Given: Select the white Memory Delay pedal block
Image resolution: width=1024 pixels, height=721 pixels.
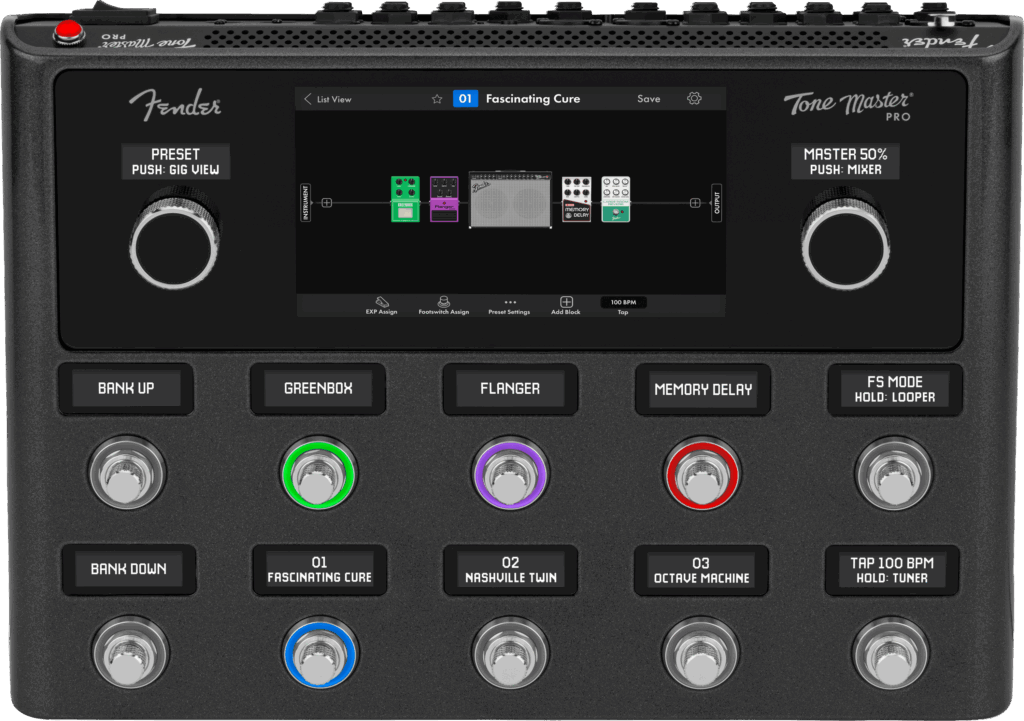Looking at the screenshot, I should click(577, 199).
